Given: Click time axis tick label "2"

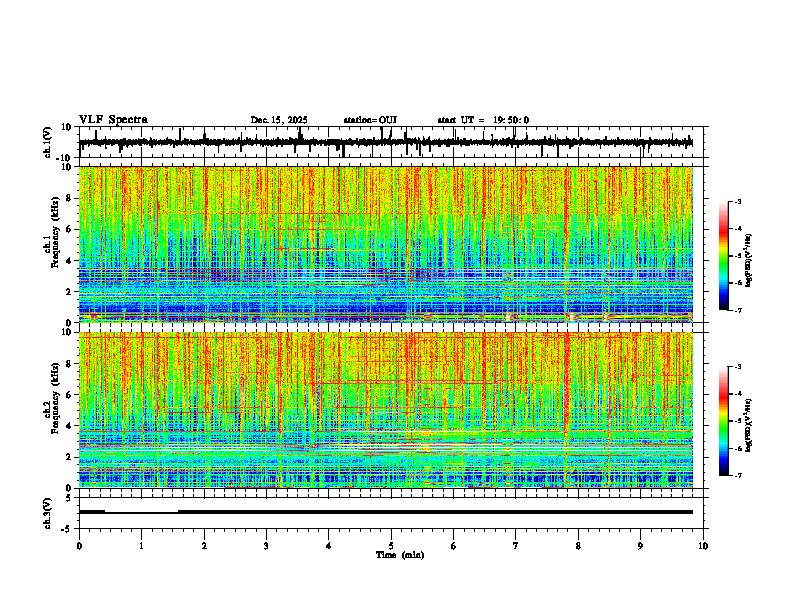Looking at the screenshot, I should click(x=204, y=546).
